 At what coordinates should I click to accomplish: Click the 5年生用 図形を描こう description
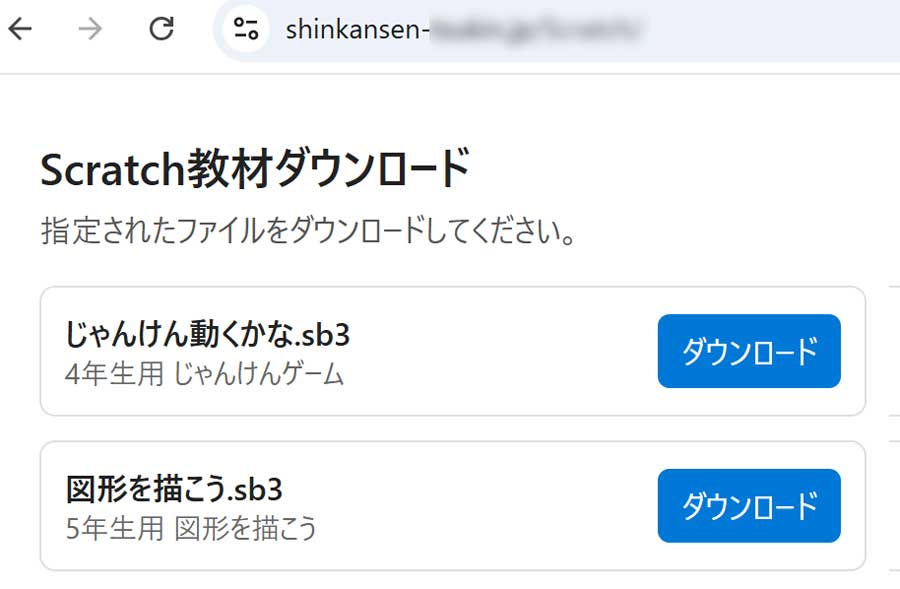191,528
